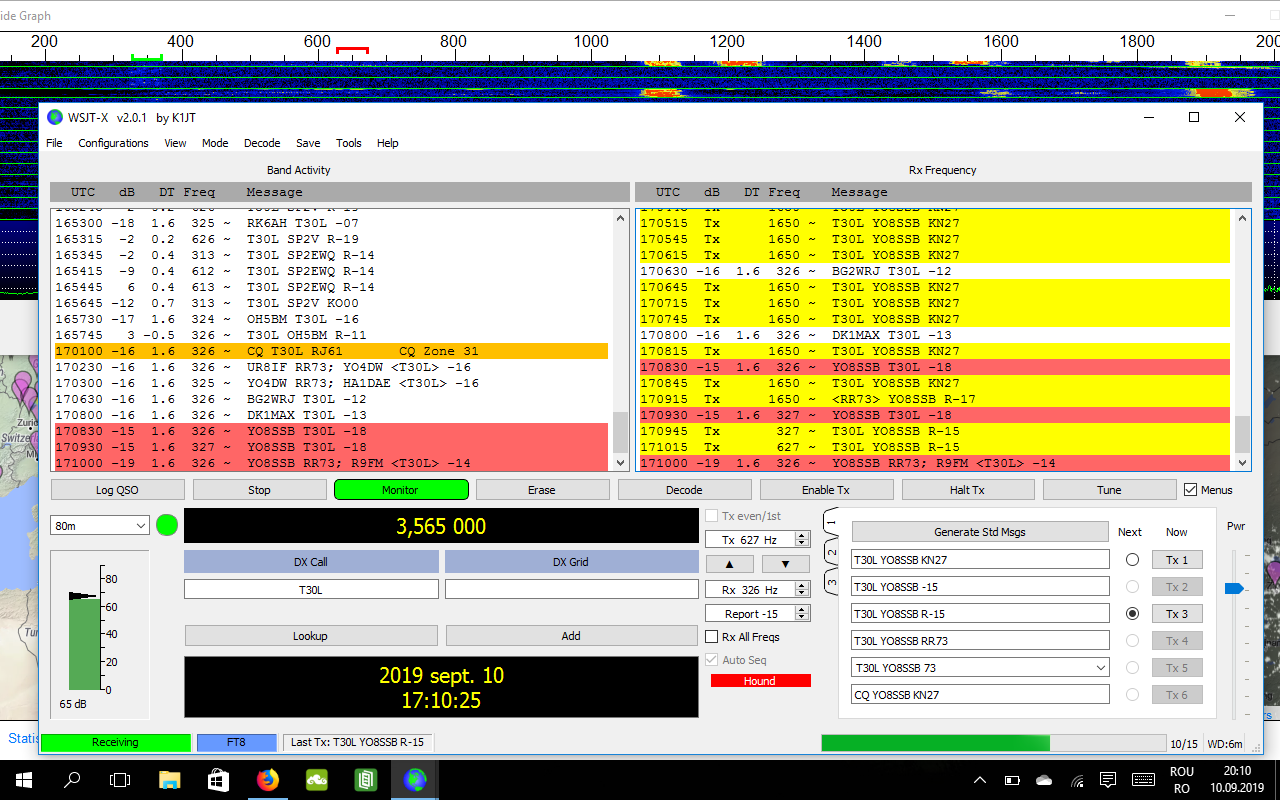Click the network icon in the system tray
The image size is (1280, 800).
click(x=1076, y=780)
